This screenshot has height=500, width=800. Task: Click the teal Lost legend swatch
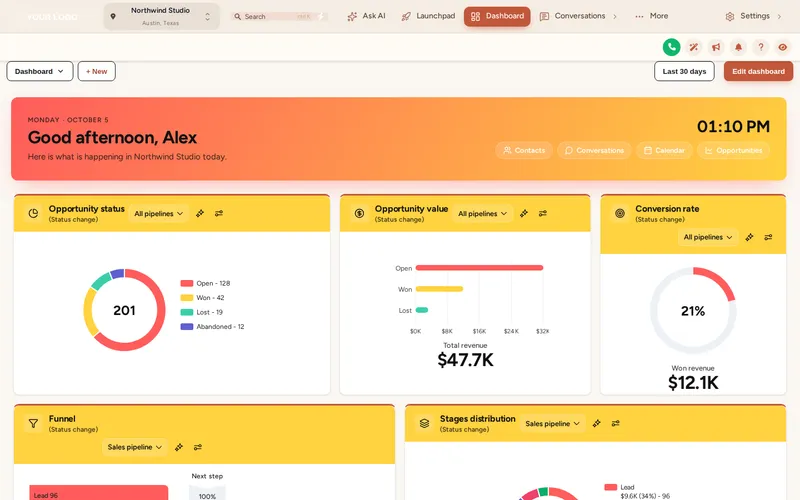(187, 312)
